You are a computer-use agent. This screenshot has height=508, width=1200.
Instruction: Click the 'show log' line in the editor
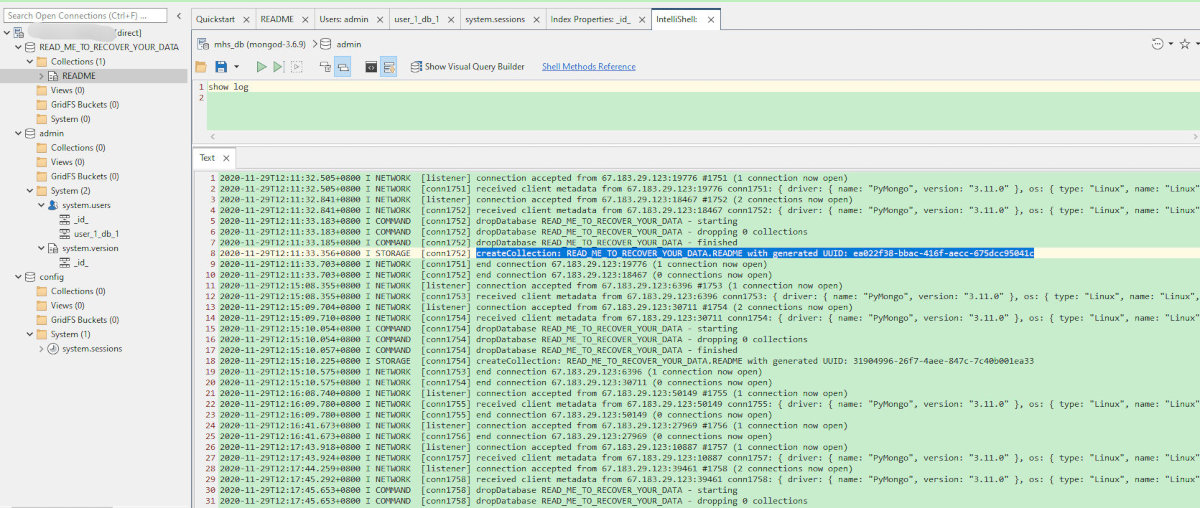tap(228, 87)
